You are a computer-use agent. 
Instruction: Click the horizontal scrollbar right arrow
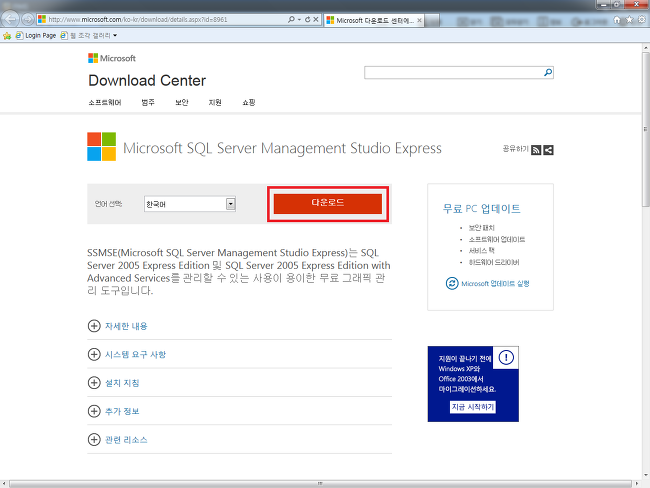[x=637, y=484]
